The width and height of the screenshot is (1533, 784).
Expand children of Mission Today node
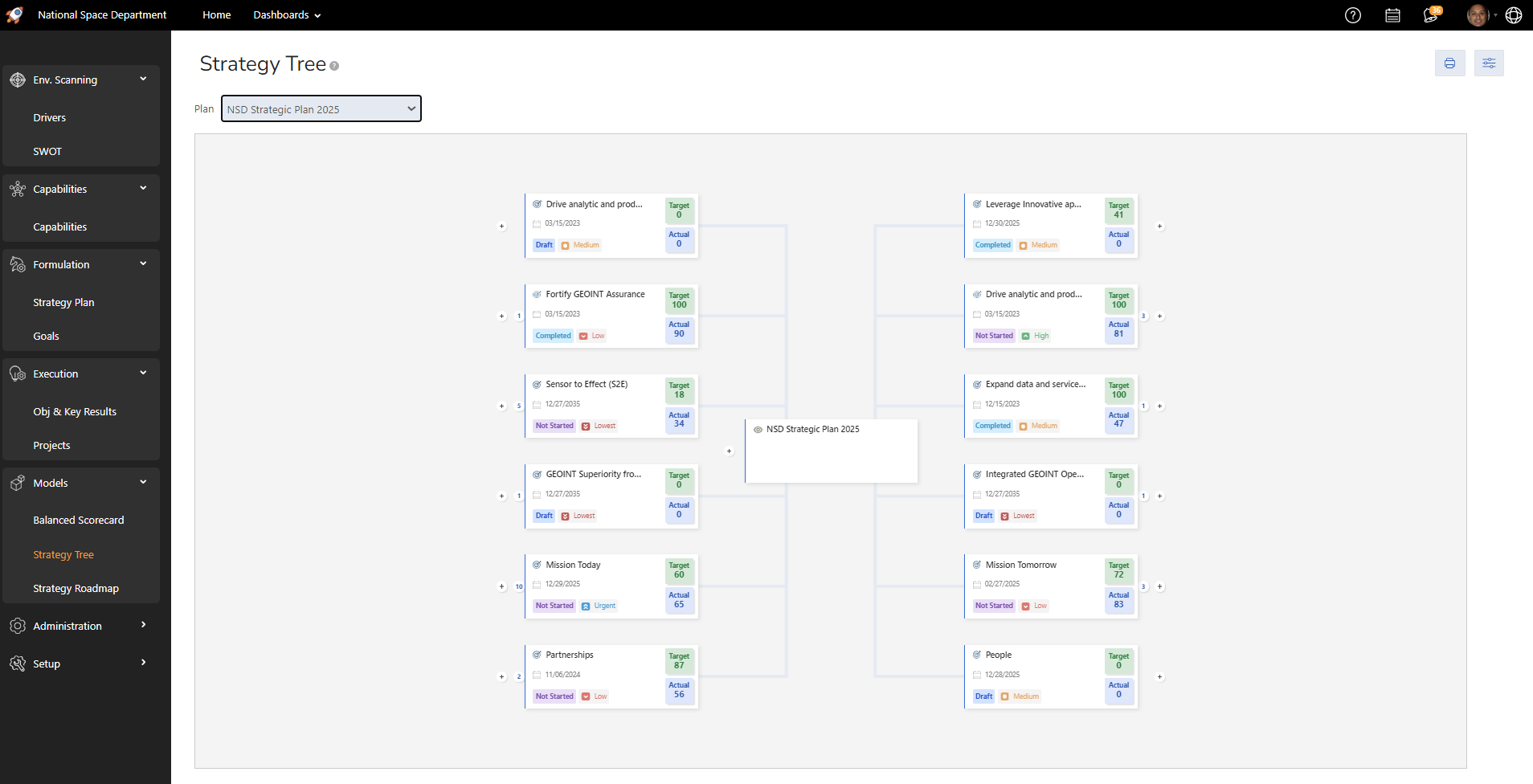(x=501, y=586)
